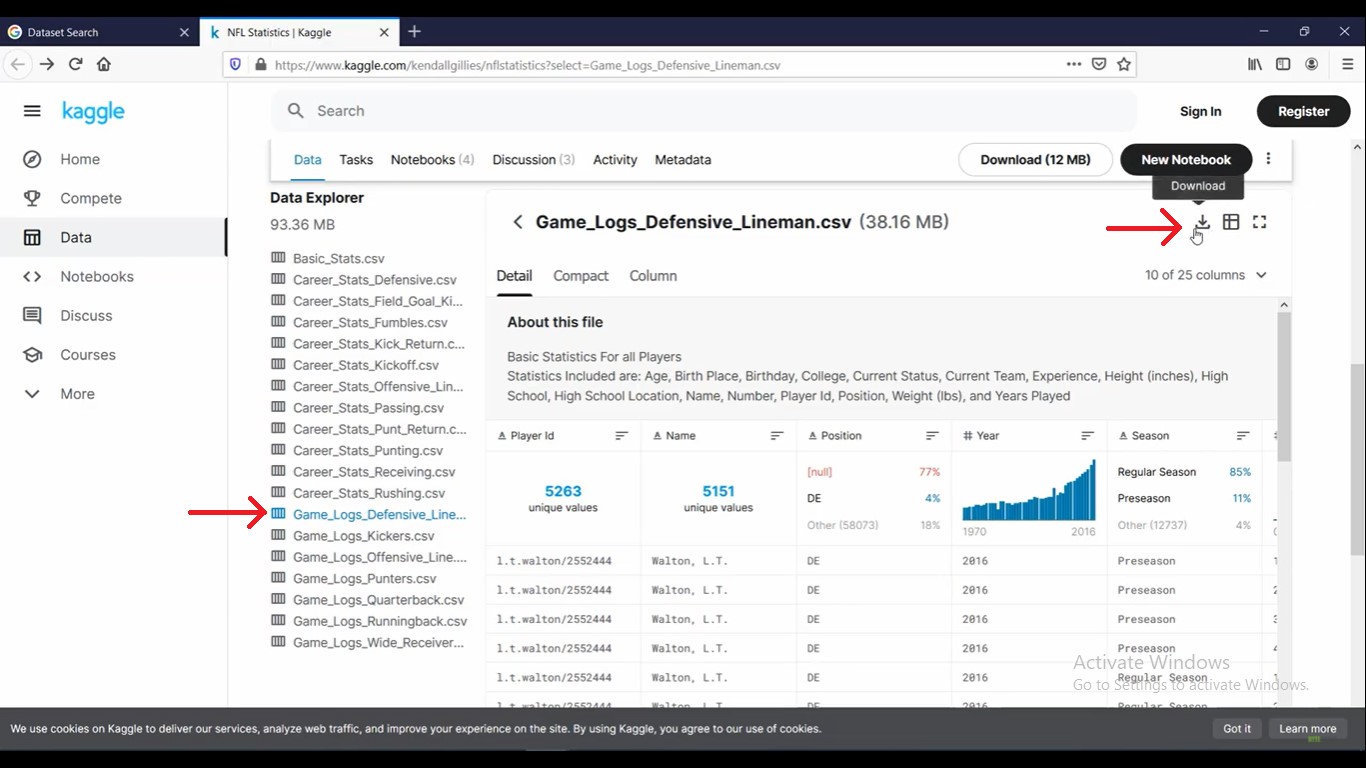Viewport: 1366px width, 768px height.
Task: Open Game_Logs_Kickers.csv file
Action: click(363, 536)
